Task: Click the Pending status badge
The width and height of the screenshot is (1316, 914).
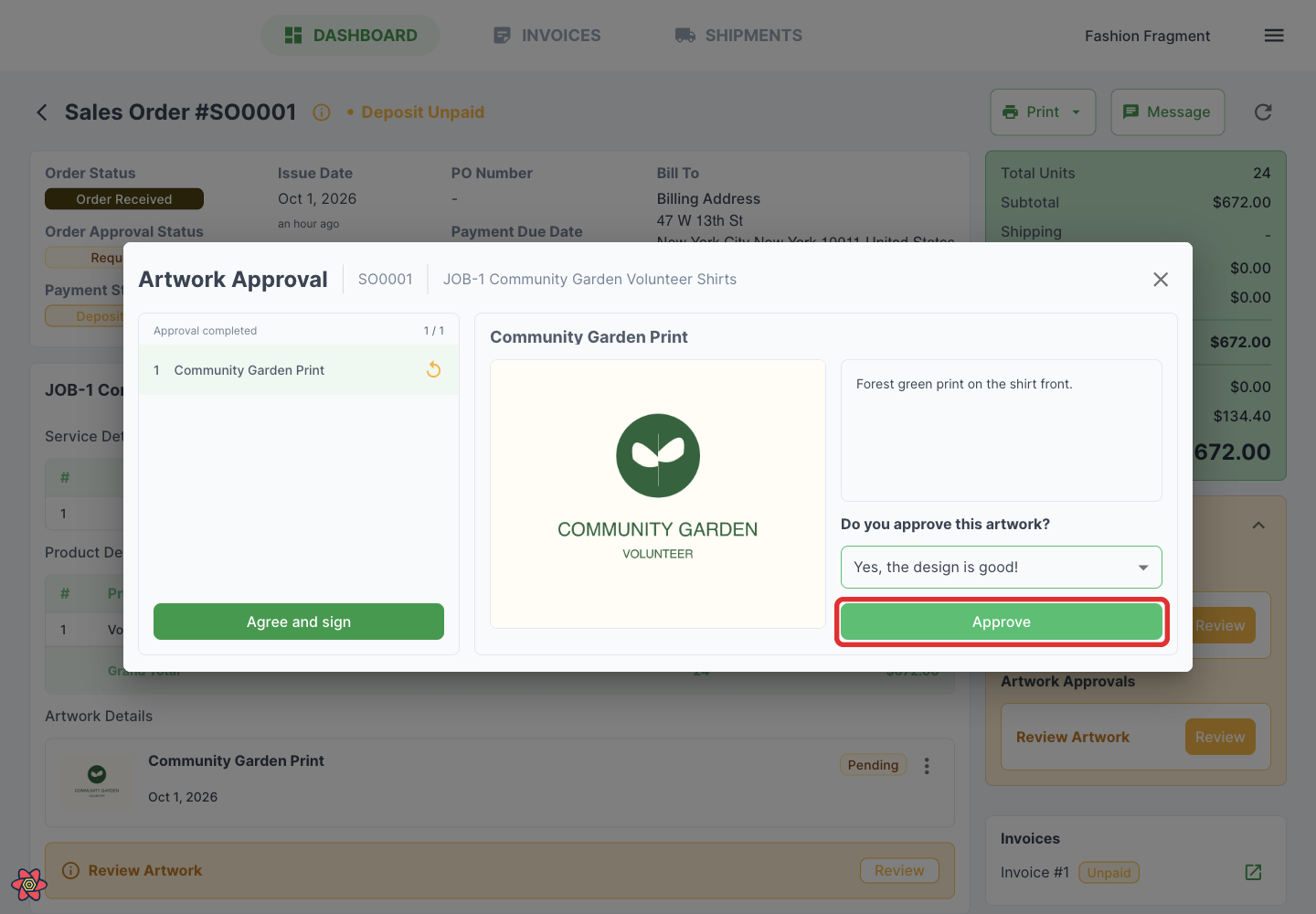Action: [873, 765]
